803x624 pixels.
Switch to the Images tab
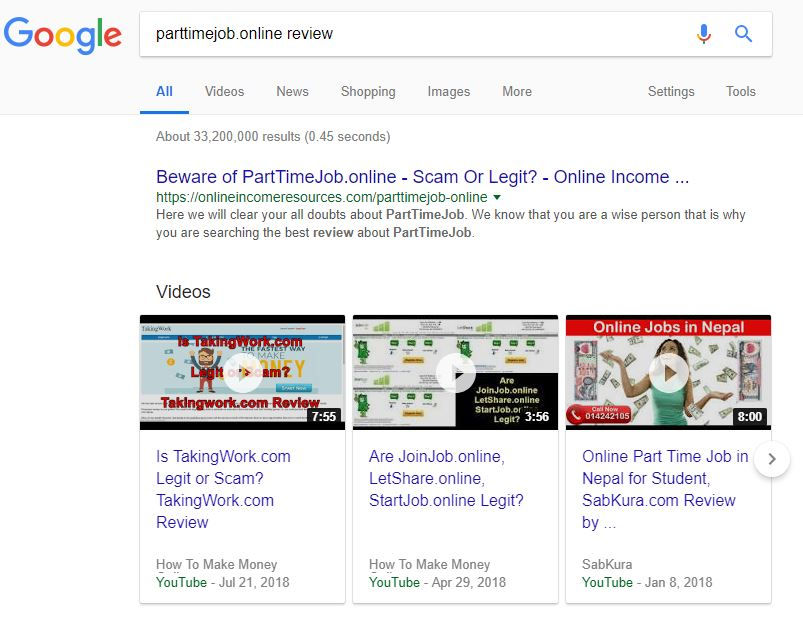pyautogui.click(x=449, y=92)
